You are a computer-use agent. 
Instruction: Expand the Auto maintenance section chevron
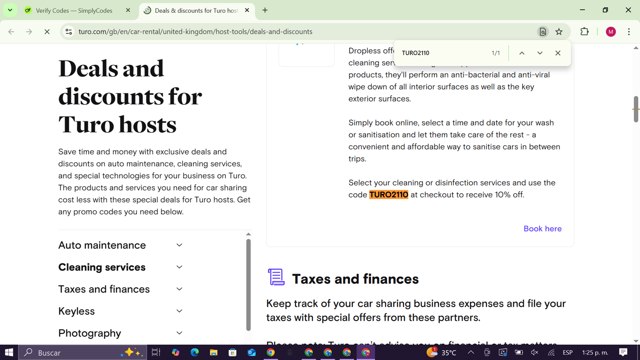(x=179, y=245)
